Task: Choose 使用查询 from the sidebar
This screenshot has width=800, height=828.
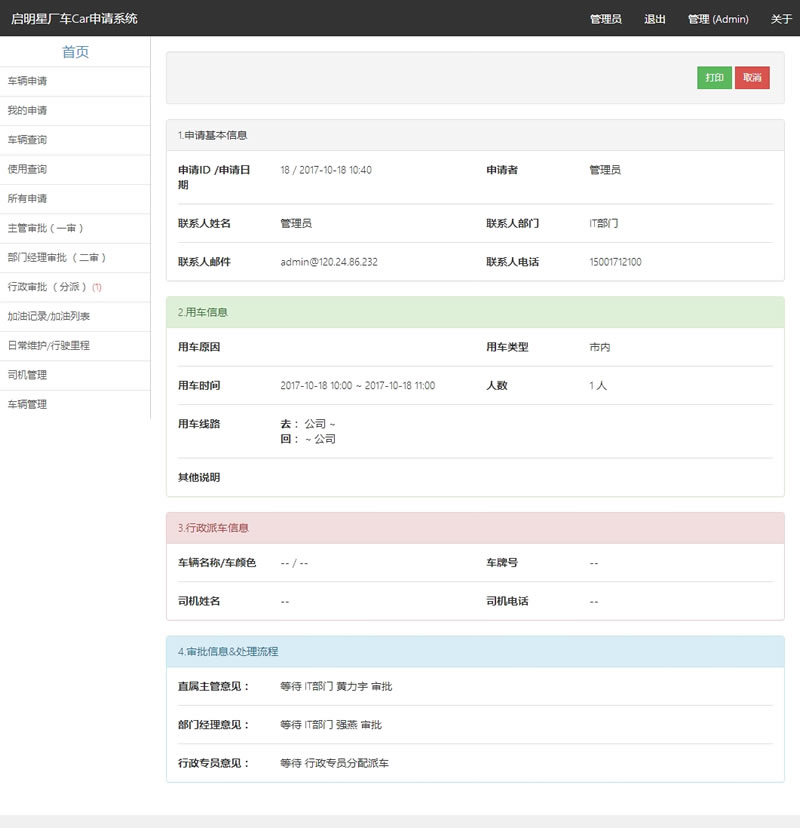Action: (27, 170)
